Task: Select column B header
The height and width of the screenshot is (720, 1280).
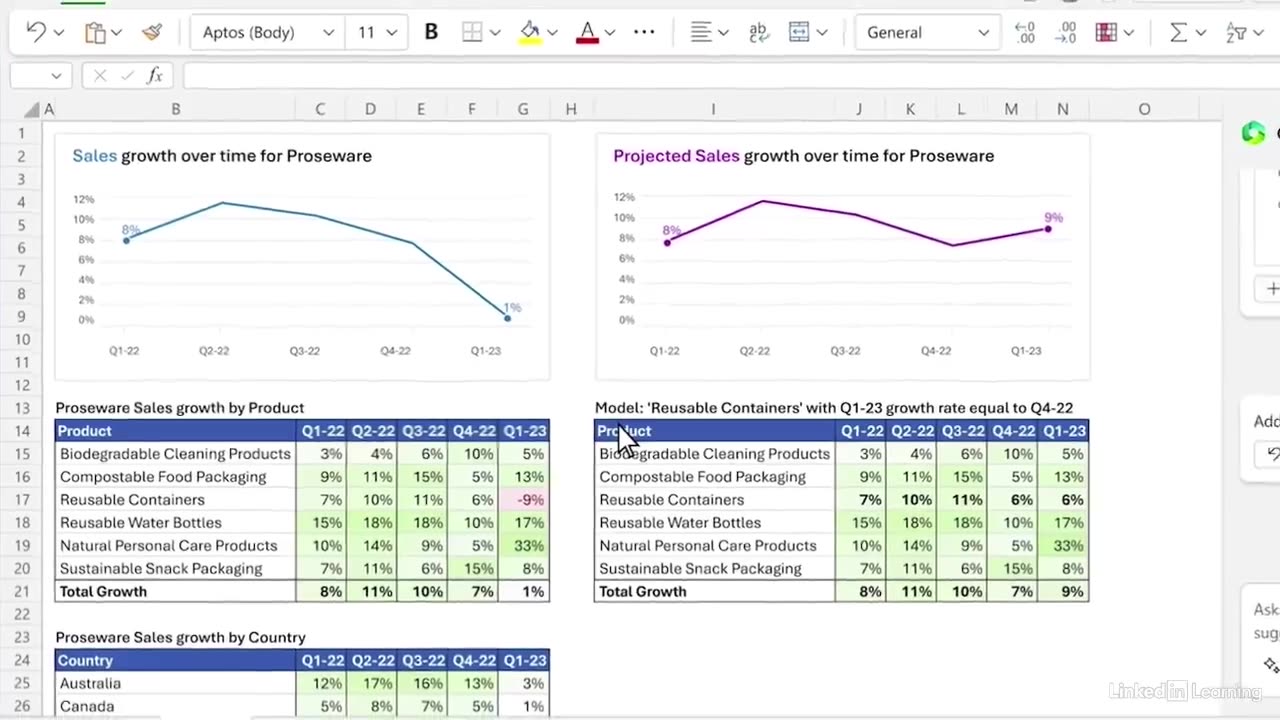Action: pyautogui.click(x=175, y=109)
